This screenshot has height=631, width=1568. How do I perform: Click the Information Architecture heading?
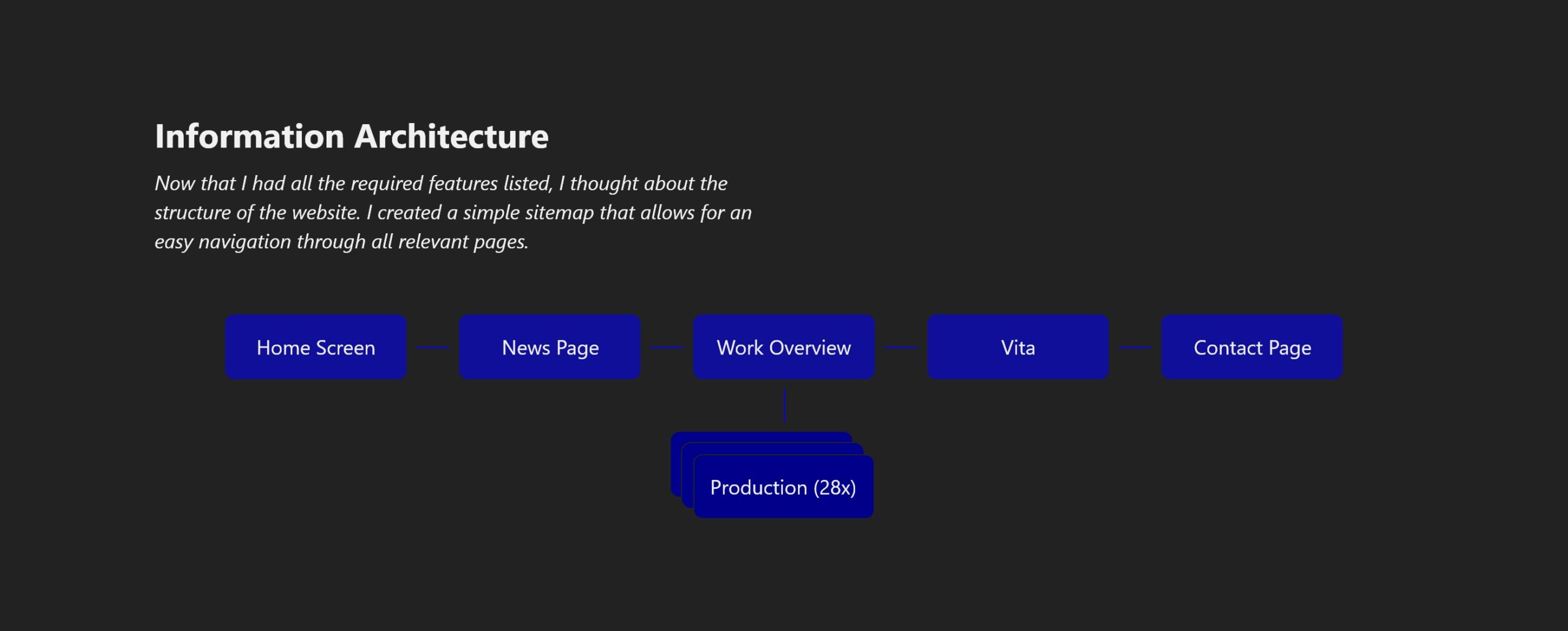[x=352, y=136]
